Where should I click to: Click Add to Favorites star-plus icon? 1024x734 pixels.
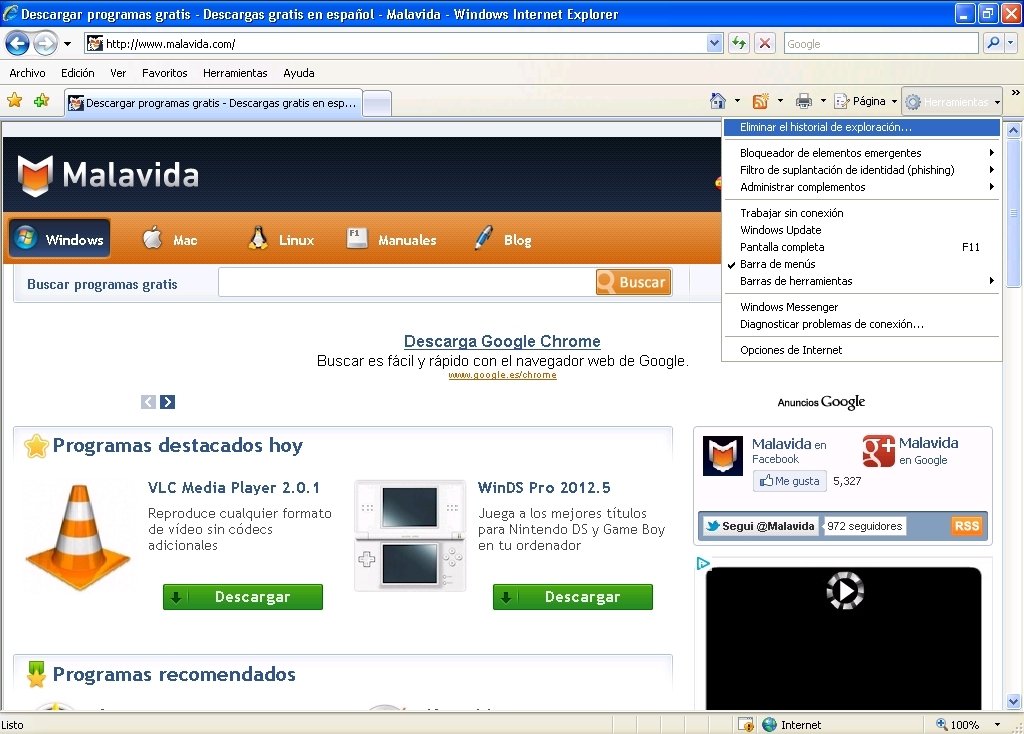click(x=42, y=101)
